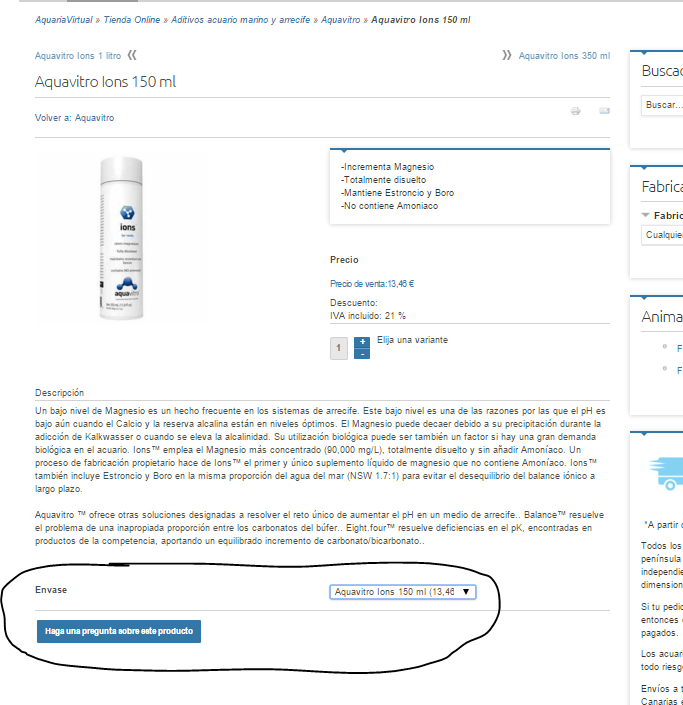Decrease quantity with the minus button
Image resolution: width=683 pixels, height=705 pixels.
tap(362, 354)
